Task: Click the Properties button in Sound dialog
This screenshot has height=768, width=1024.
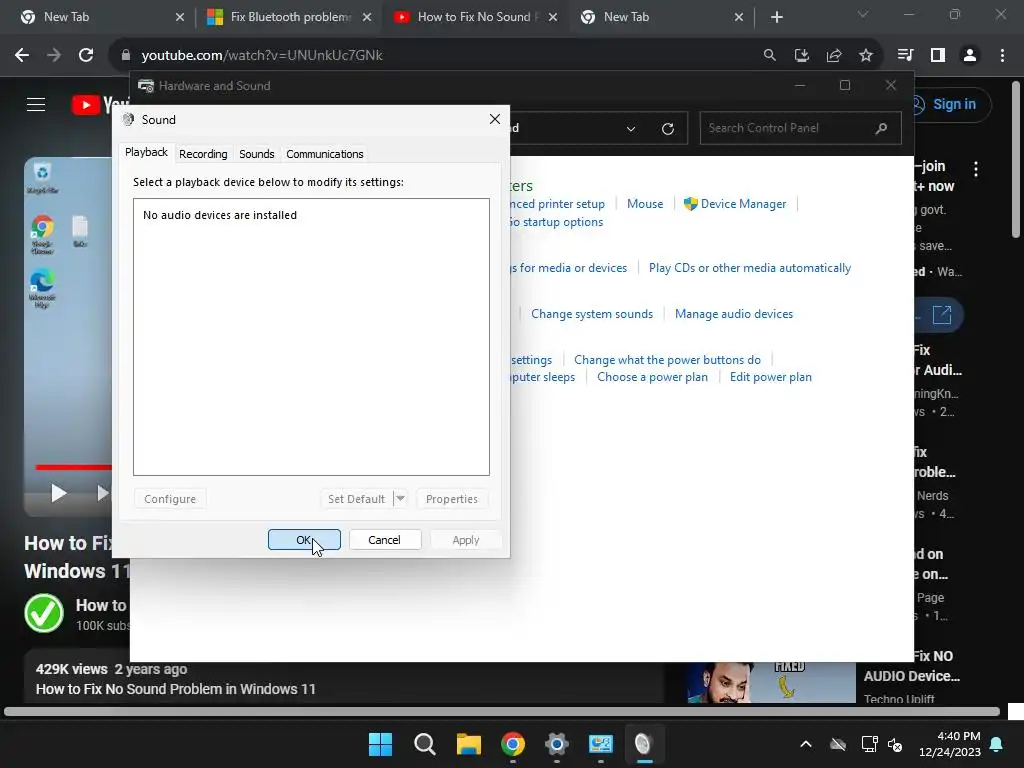Action: tap(452, 499)
